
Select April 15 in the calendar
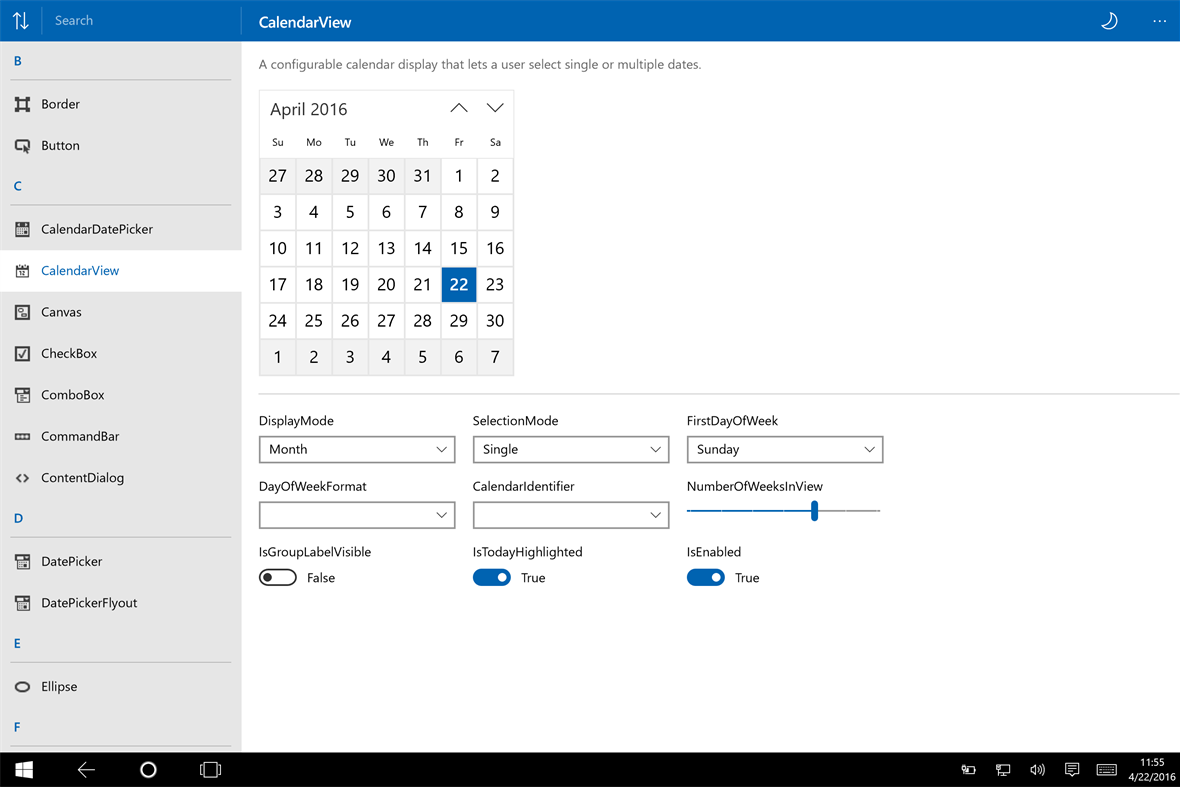click(458, 248)
